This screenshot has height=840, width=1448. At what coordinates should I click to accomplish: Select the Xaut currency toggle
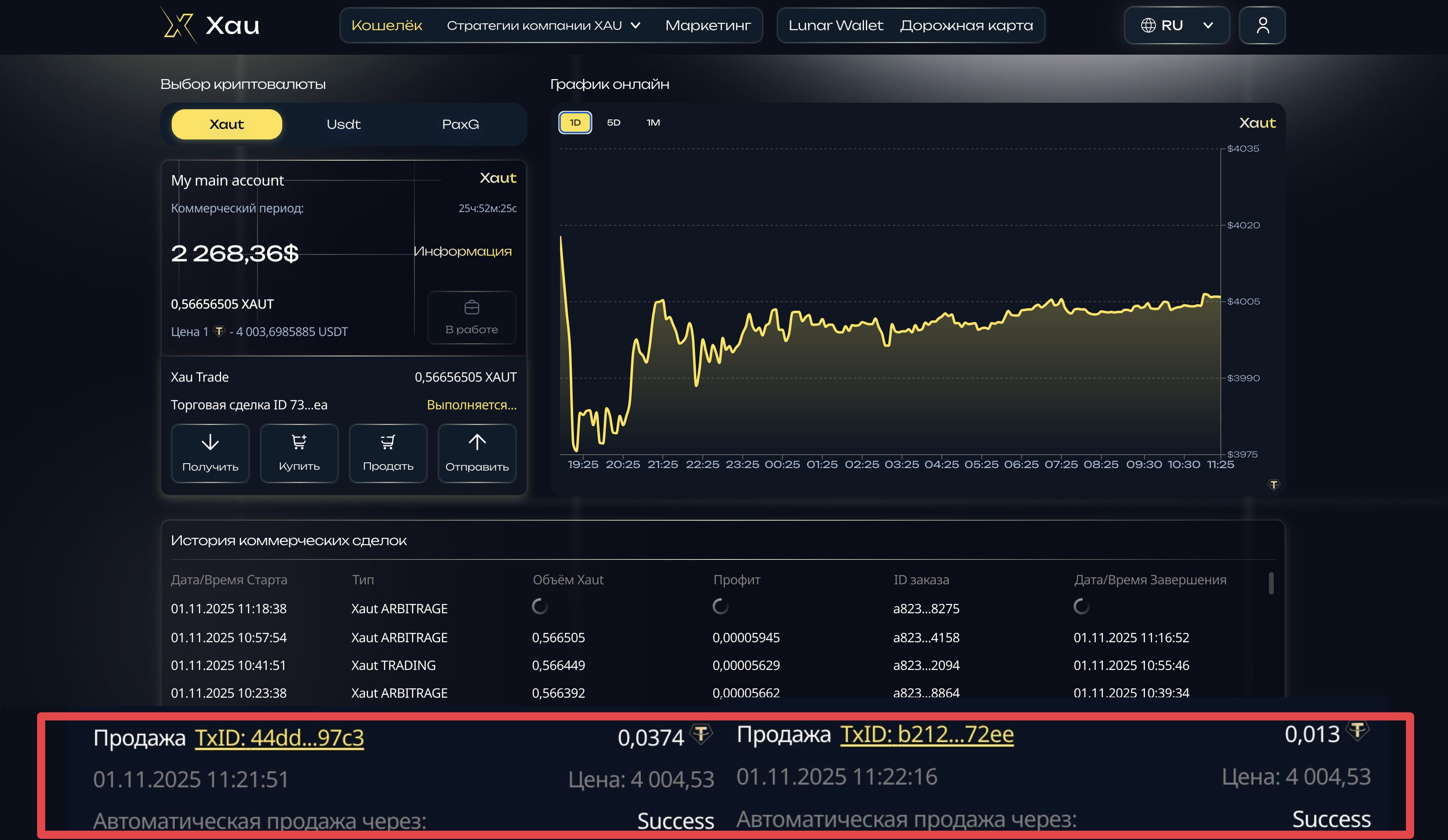tap(226, 124)
